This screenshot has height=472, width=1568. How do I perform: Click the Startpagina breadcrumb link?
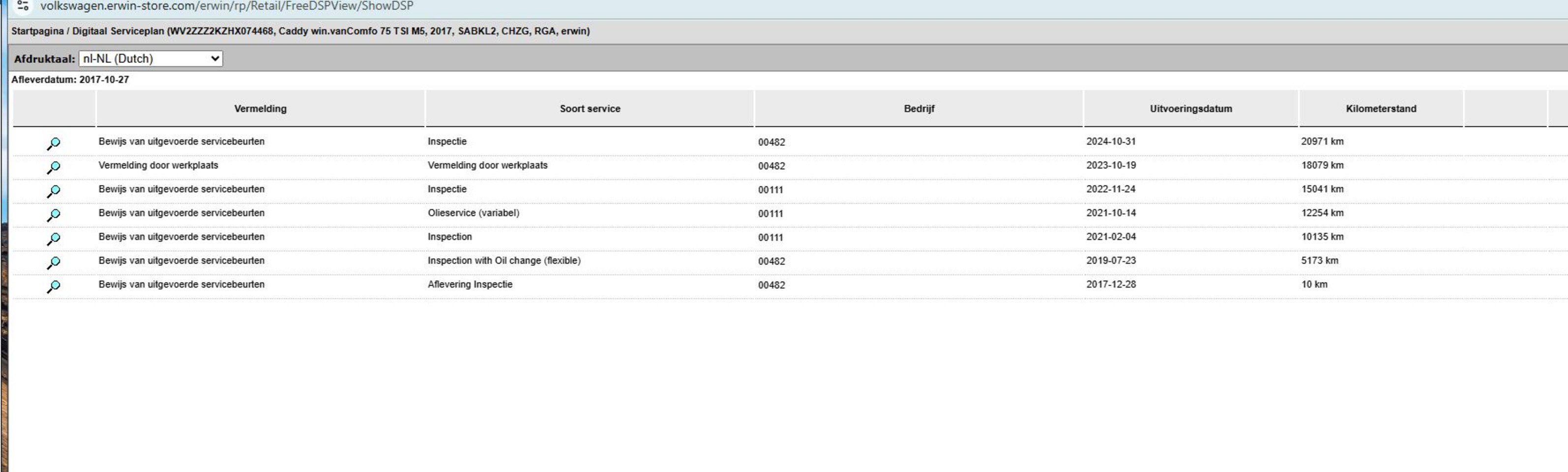pyautogui.click(x=37, y=31)
